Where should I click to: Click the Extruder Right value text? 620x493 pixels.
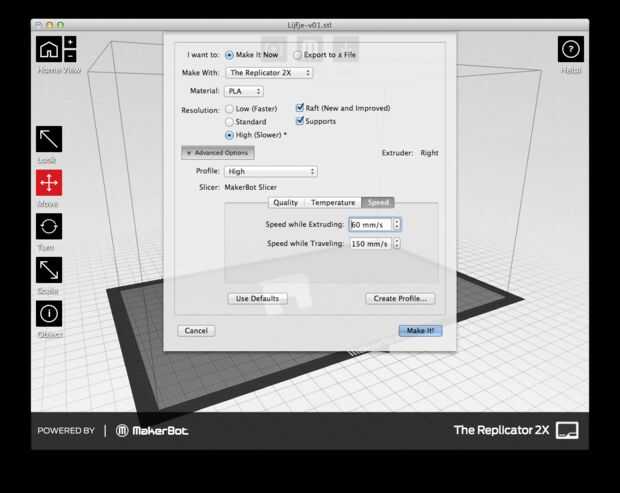(429, 153)
